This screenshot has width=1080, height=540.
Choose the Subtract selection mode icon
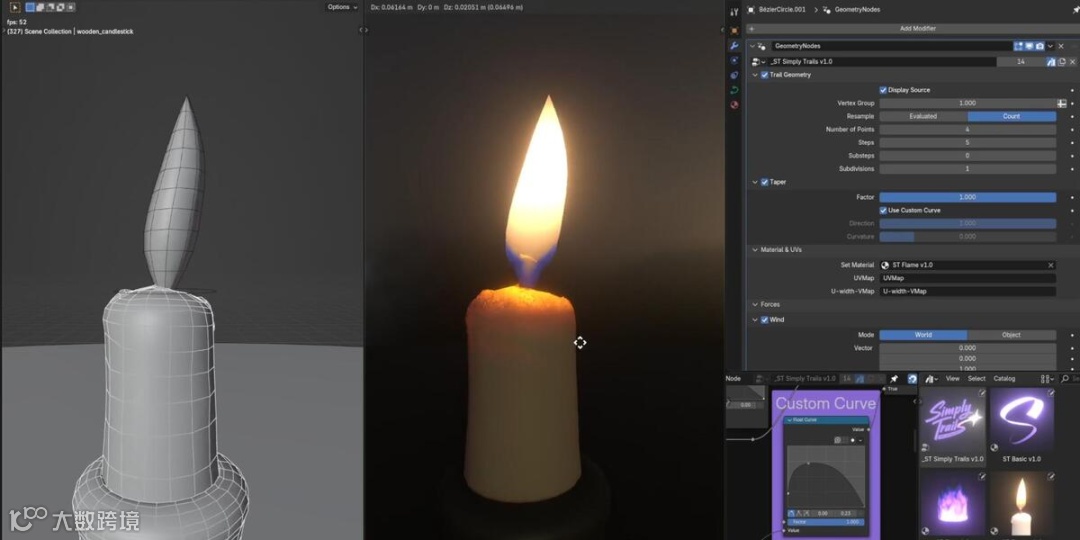tap(50, 7)
